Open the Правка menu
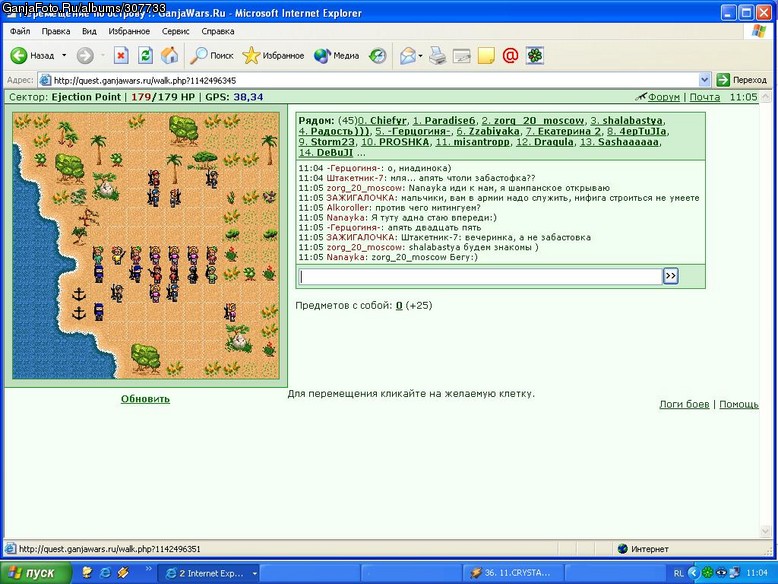The height and width of the screenshot is (584, 778). tap(56, 31)
